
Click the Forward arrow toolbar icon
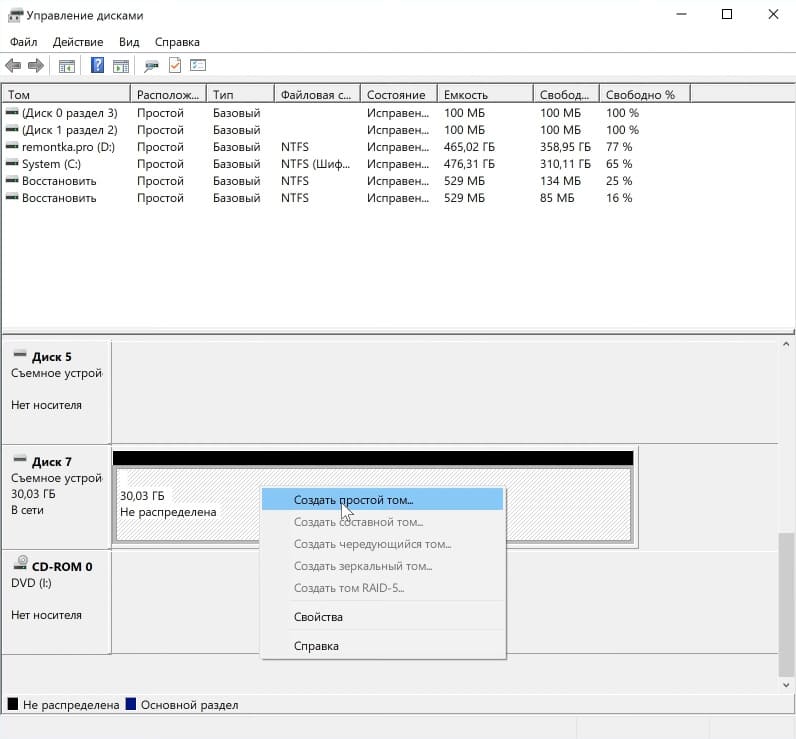[x=36, y=65]
